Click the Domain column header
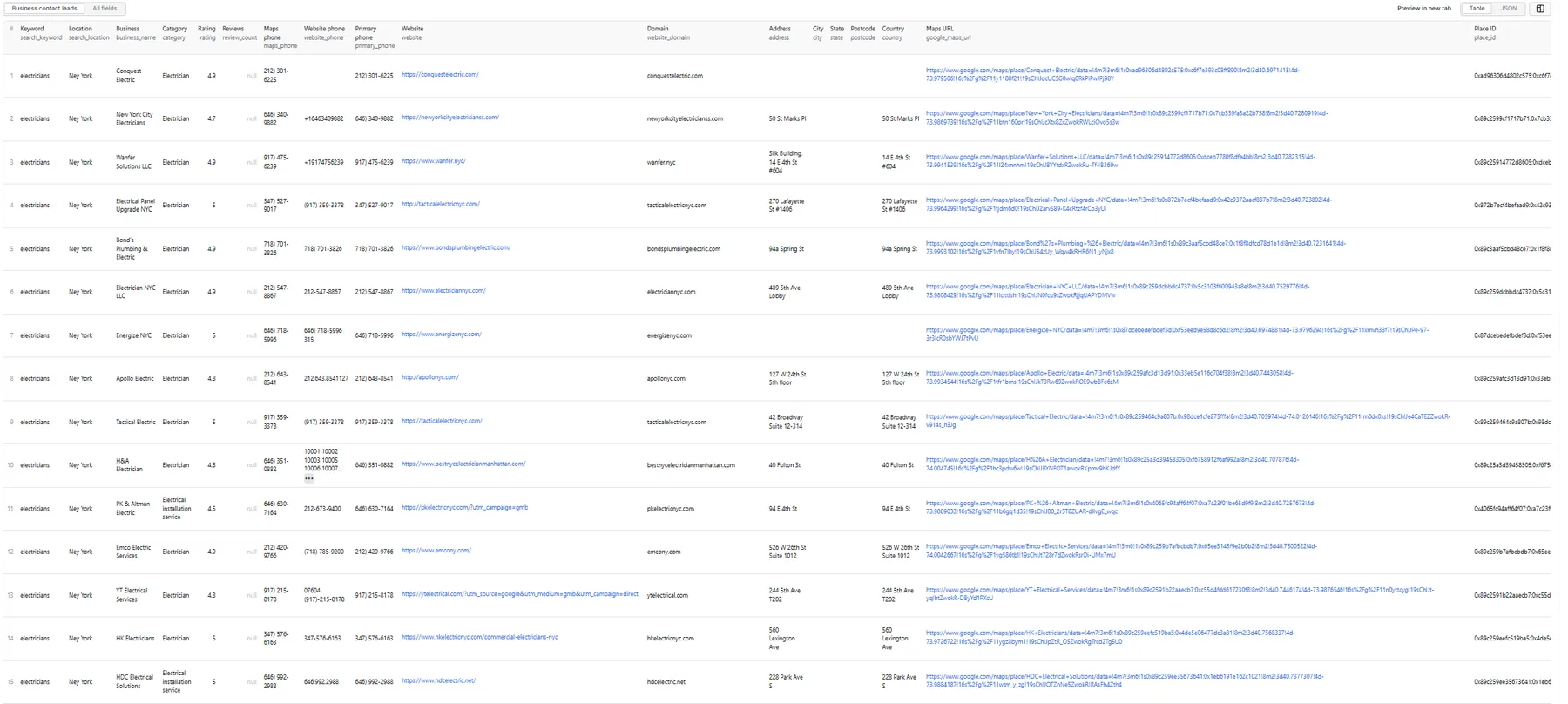Viewport: 1568px width, 704px height. (x=668, y=33)
